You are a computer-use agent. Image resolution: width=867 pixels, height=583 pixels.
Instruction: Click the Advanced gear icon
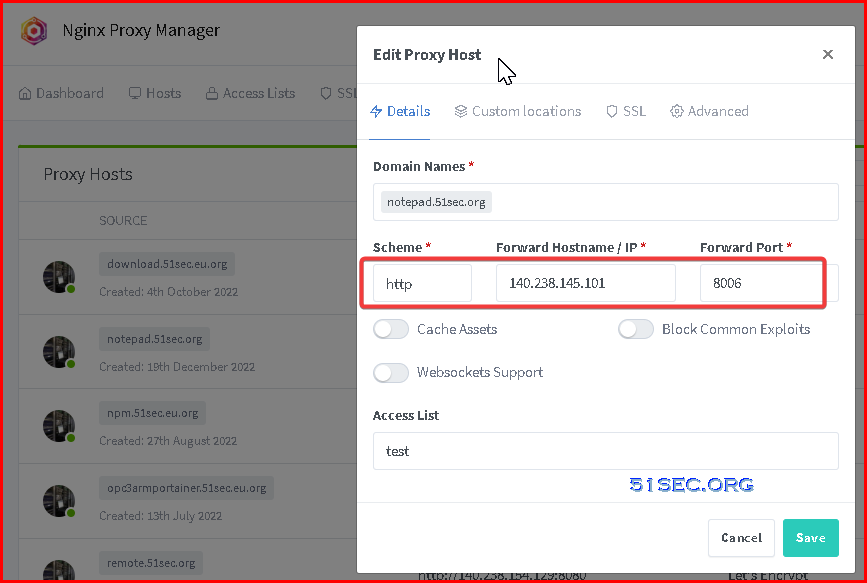(676, 111)
